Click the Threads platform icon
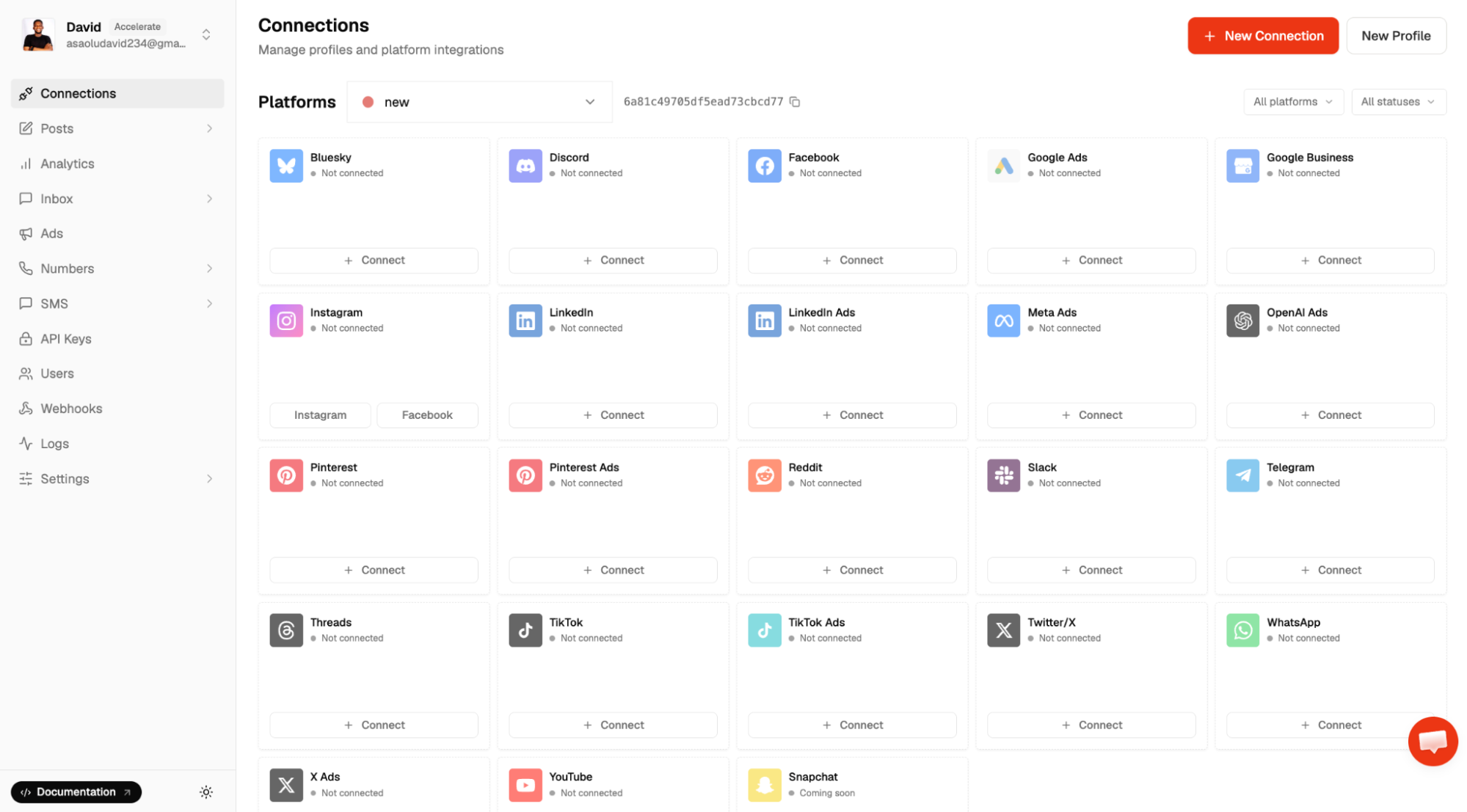This screenshot has width=1467, height=812. point(286,630)
